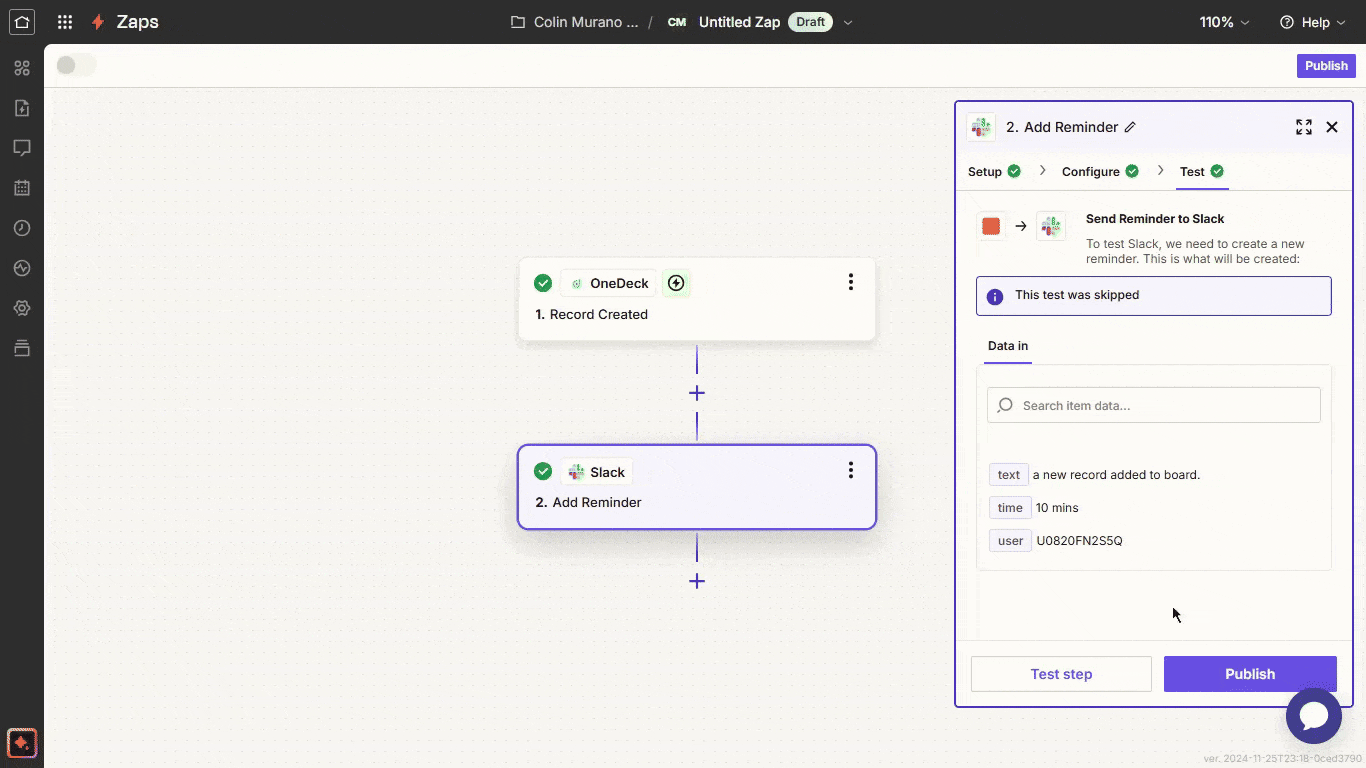Screen dimensions: 1366x768
Task: Click the Test step button
Action: pyautogui.click(x=1061, y=674)
